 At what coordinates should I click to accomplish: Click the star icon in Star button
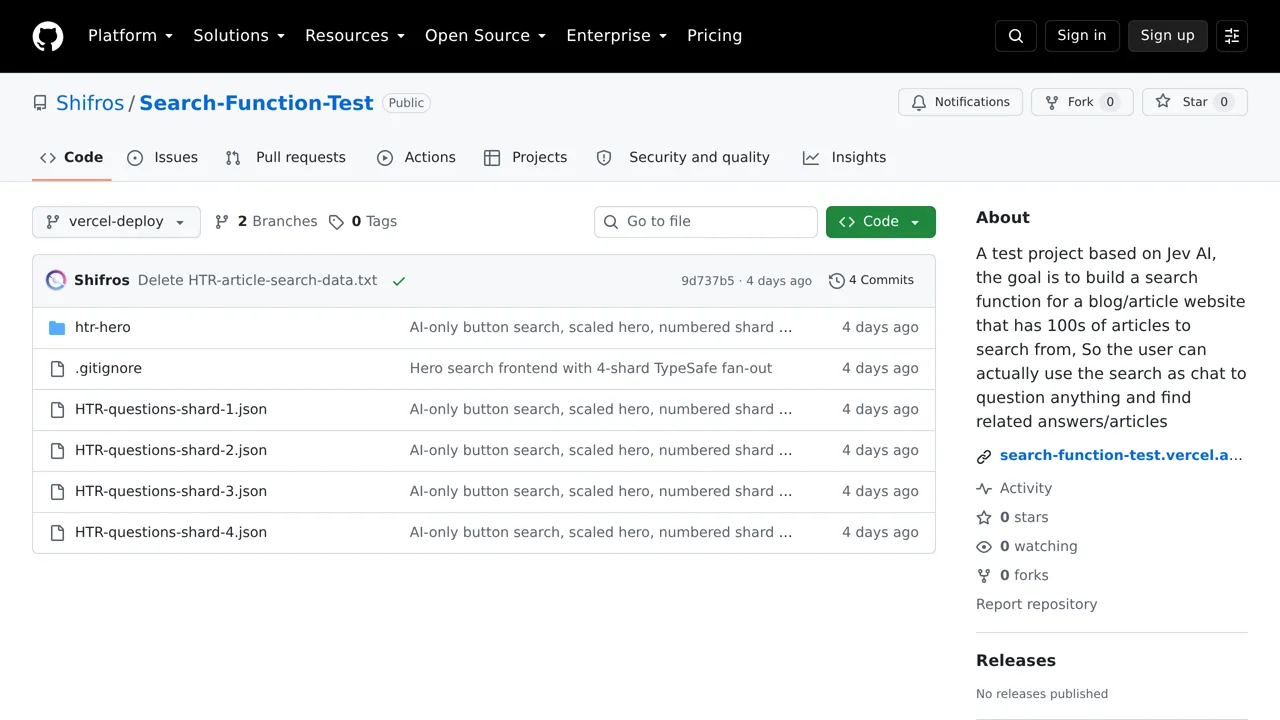pos(1163,102)
